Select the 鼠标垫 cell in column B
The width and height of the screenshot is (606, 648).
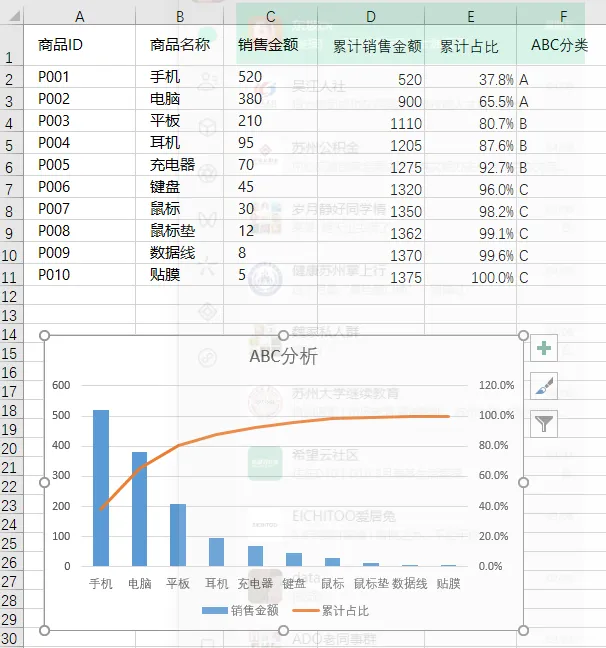[x=179, y=231]
